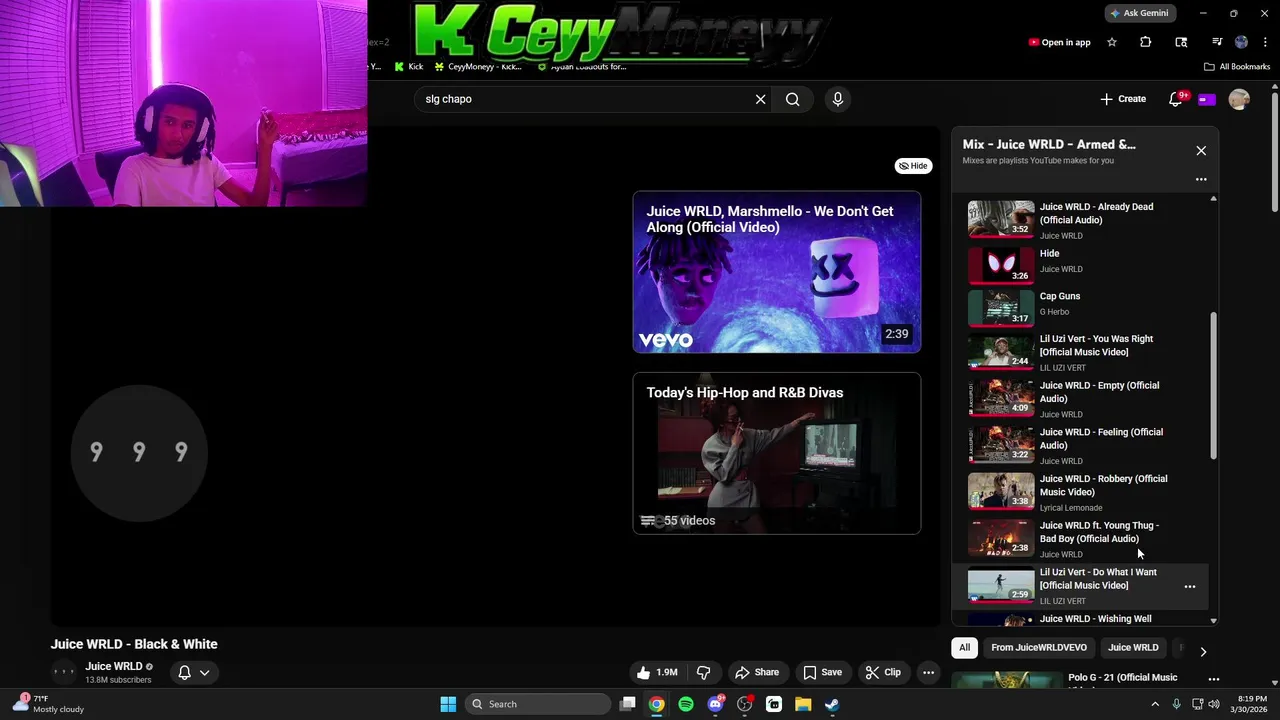Clear the search box with the X icon

coord(760,99)
